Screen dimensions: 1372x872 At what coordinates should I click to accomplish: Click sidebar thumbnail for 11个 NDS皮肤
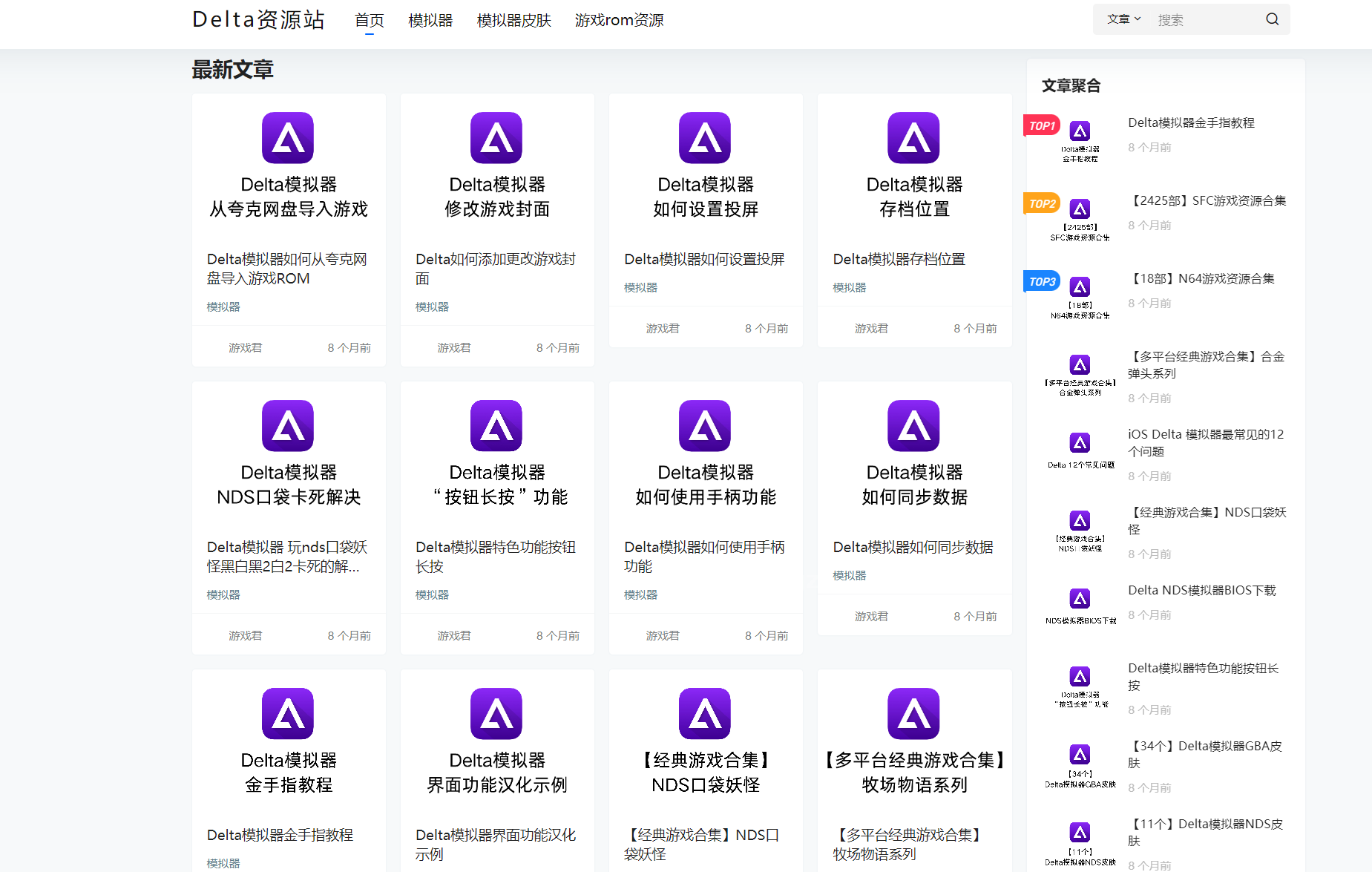click(x=1080, y=841)
